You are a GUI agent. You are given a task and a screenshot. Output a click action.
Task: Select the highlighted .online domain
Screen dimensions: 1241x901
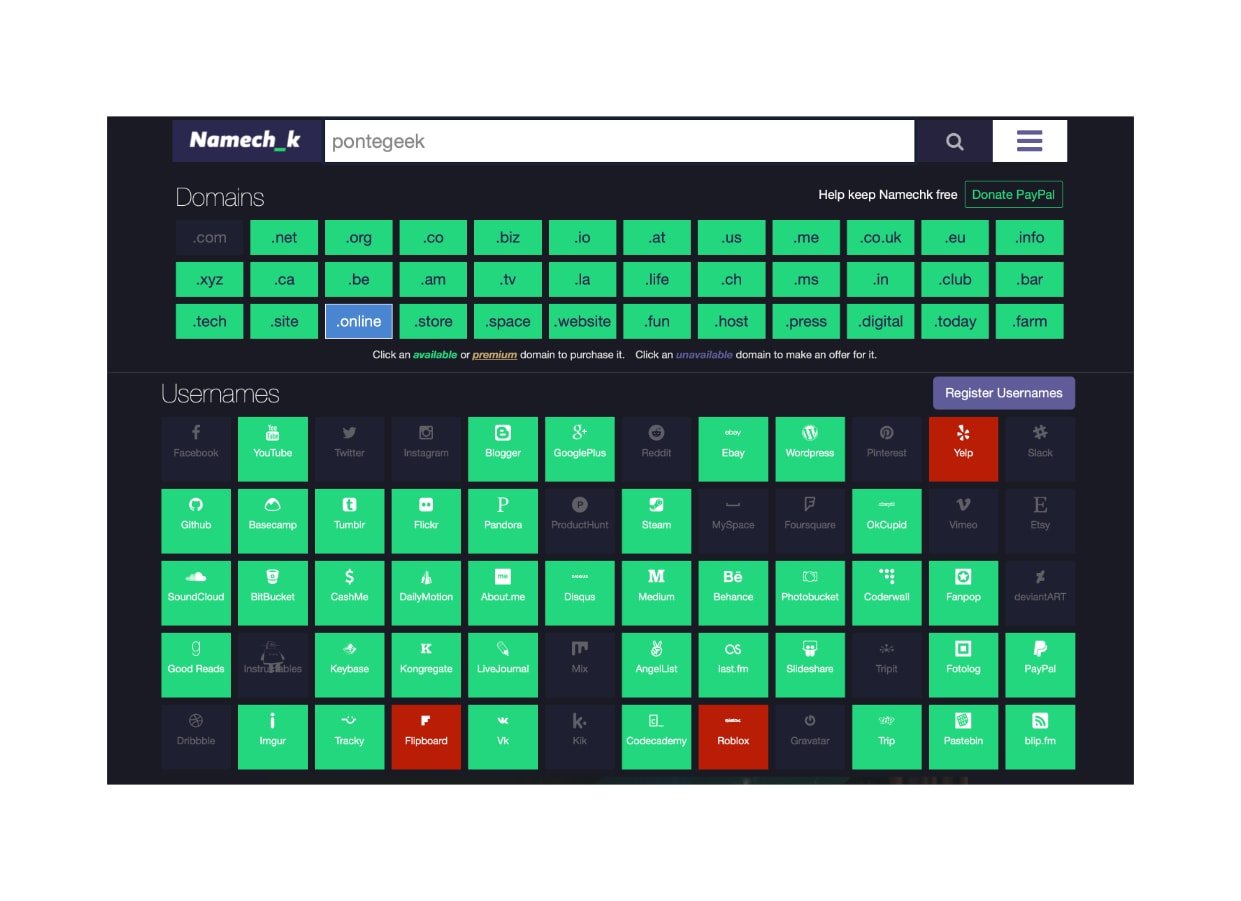tap(359, 322)
